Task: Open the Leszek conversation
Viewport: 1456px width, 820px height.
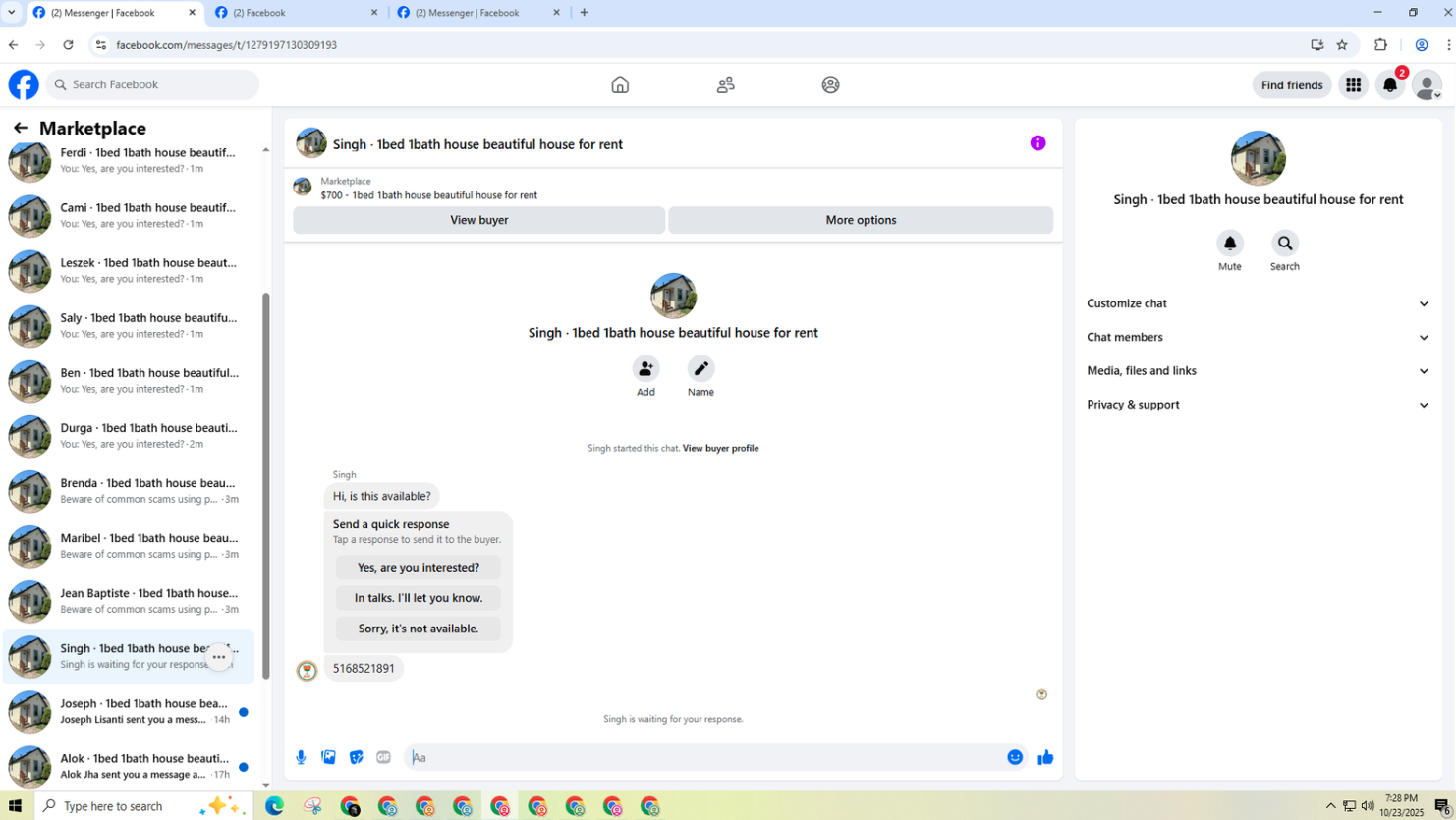Action: (128, 270)
